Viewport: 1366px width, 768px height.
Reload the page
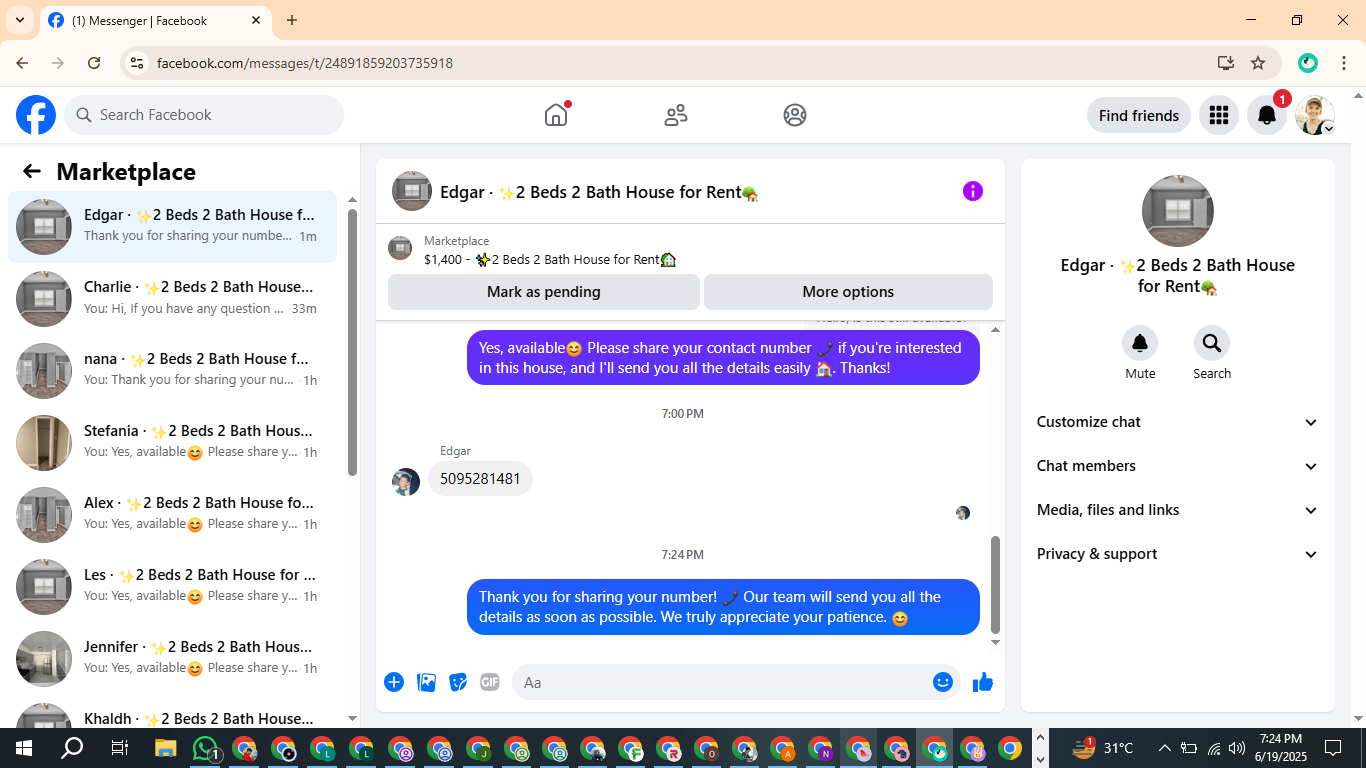coord(94,63)
